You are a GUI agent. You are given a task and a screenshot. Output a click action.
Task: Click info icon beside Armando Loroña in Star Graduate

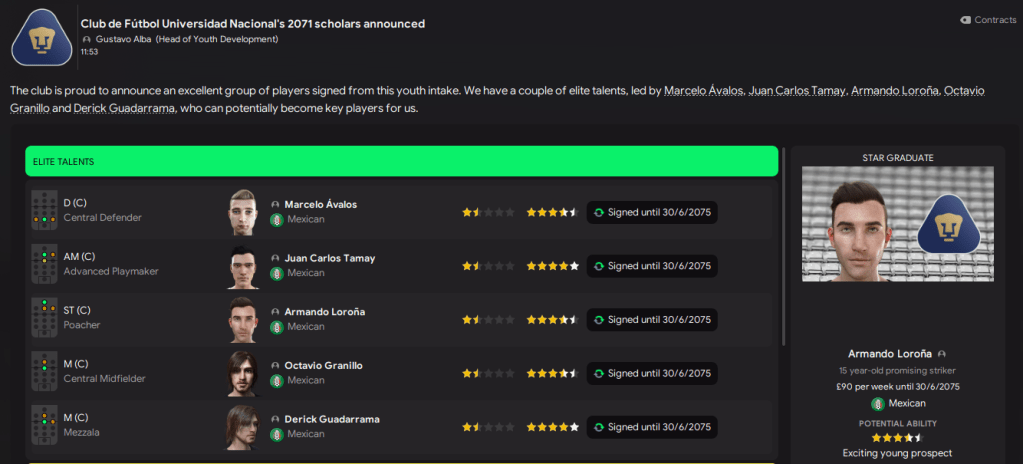coord(942,354)
